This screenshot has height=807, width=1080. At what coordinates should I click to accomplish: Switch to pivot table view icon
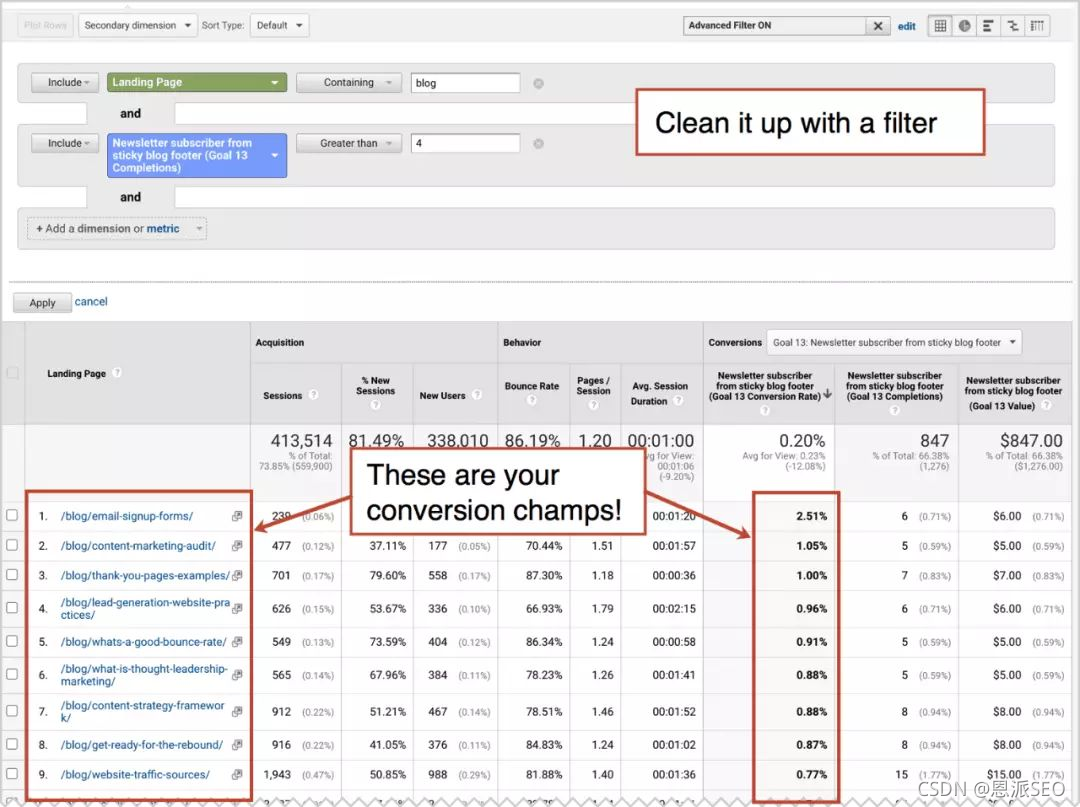pyautogui.click(x=1037, y=25)
